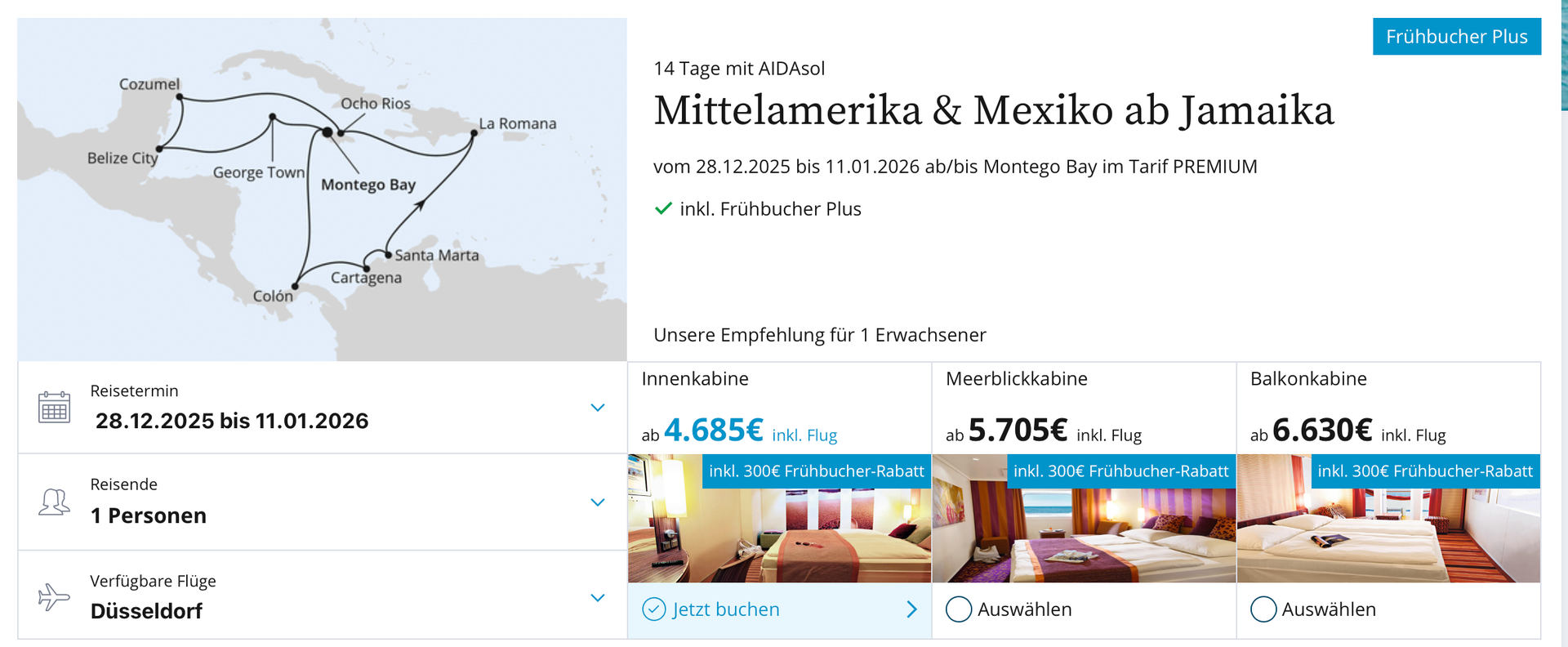This screenshot has height=647, width=1568.
Task: Open the Reisende persons dropdown
Action: [x=598, y=502]
